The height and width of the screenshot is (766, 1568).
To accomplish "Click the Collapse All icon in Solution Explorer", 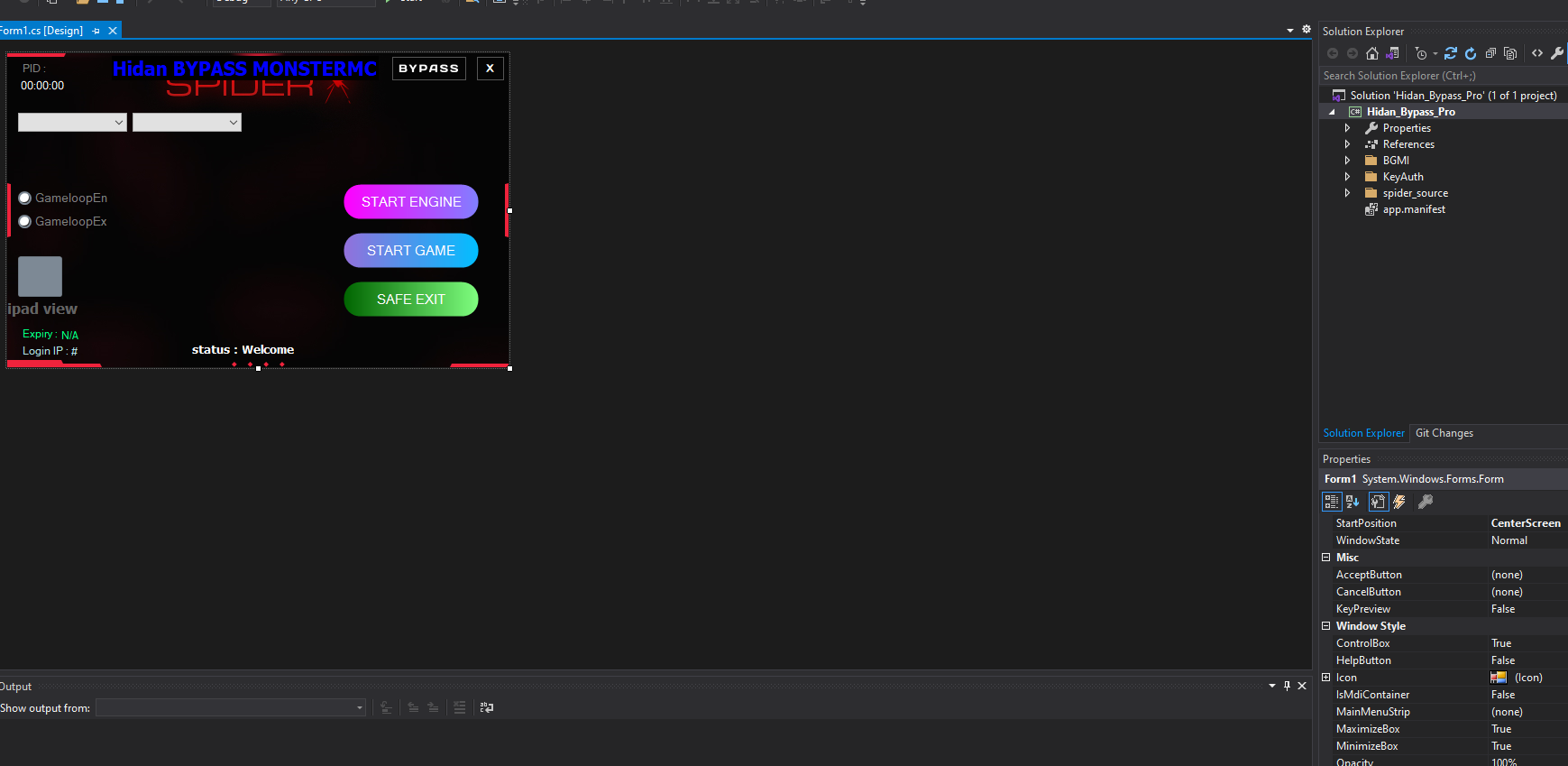I will [x=1490, y=53].
